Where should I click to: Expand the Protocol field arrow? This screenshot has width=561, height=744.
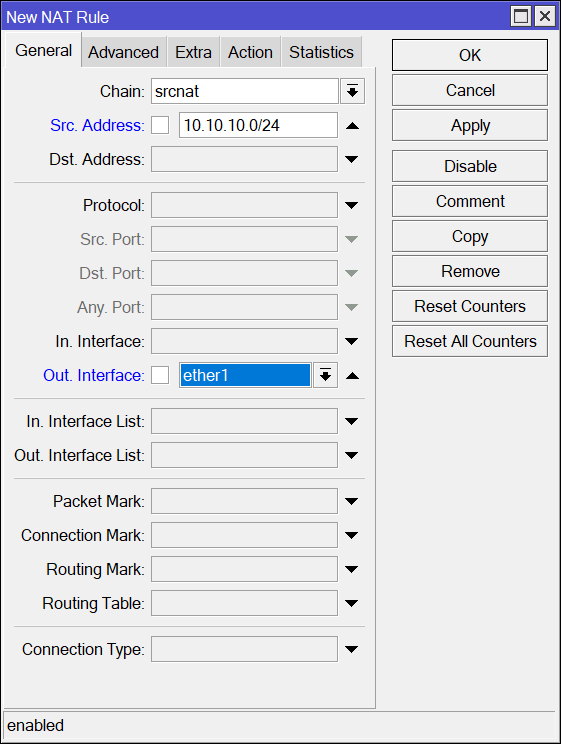pos(352,205)
